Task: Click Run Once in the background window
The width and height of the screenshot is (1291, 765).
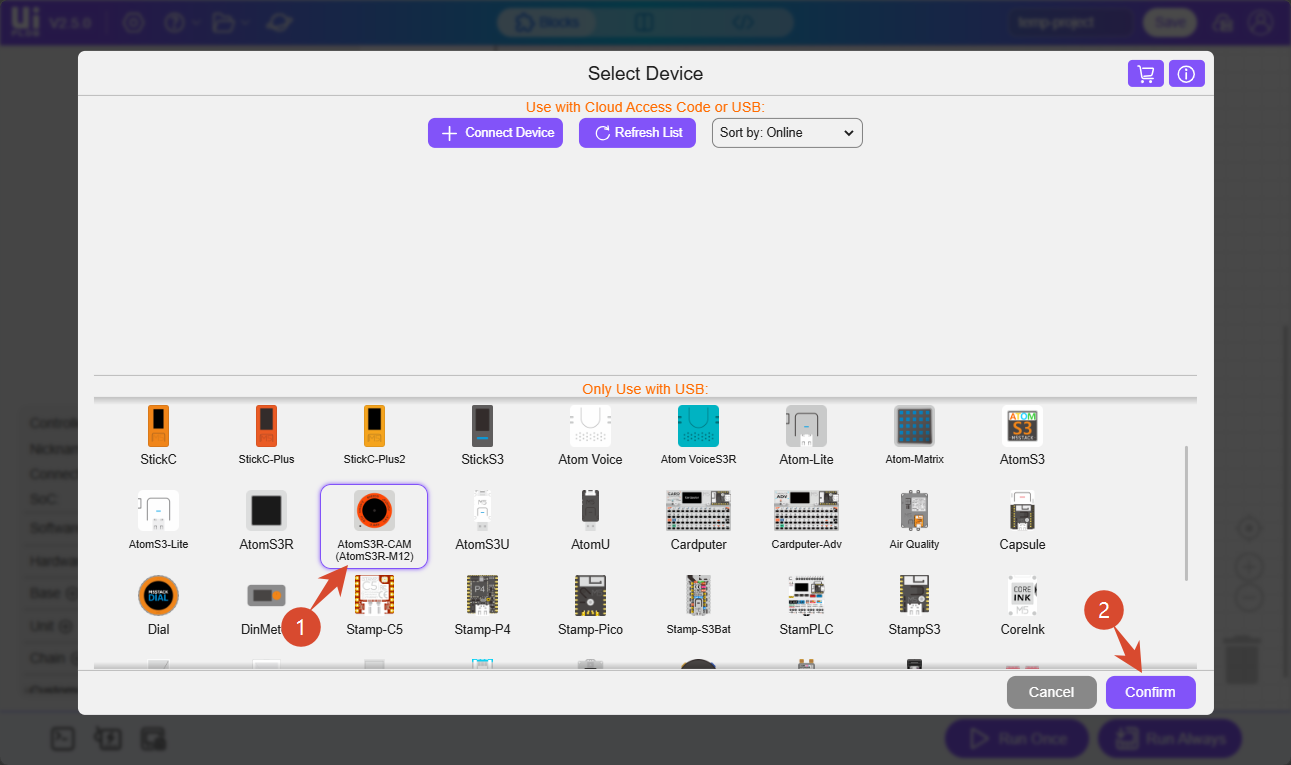Action: click(x=1017, y=739)
